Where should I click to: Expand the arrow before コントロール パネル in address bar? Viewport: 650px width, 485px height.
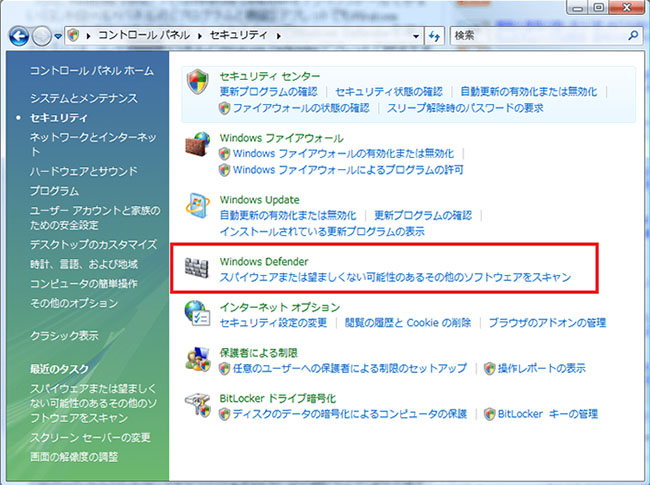[88, 36]
